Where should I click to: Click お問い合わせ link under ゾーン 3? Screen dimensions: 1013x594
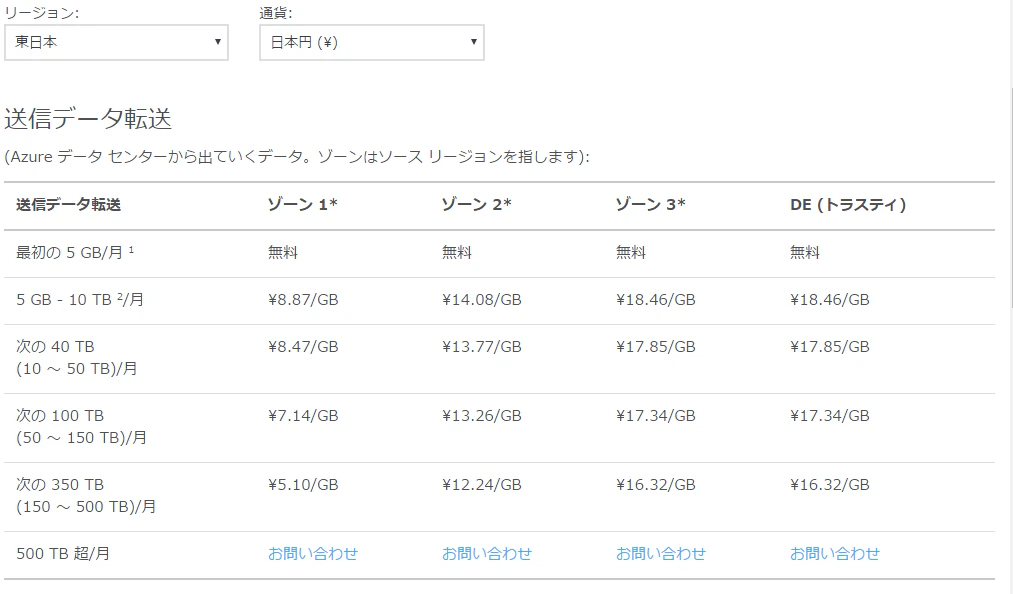pyautogui.click(x=660, y=554)
